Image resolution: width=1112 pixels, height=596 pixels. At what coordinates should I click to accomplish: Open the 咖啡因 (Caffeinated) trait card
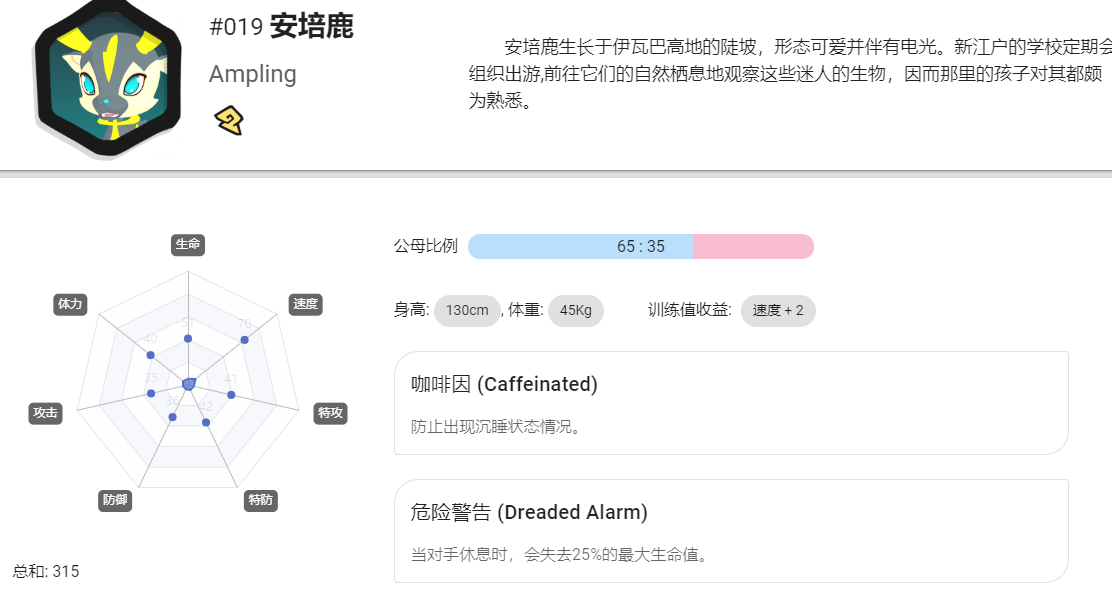[x=731, y=403]
